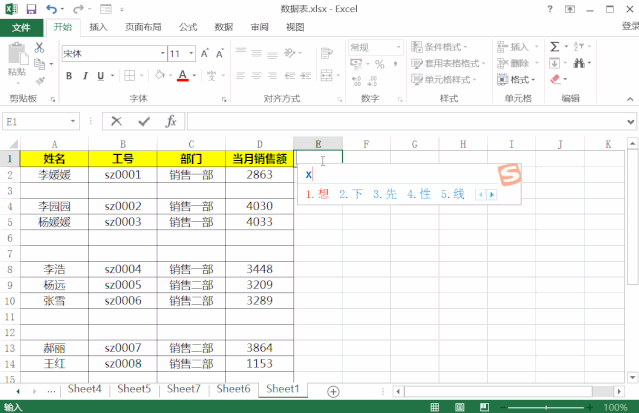Open 条件格式 conditional formatting menu

coord(439,47)
